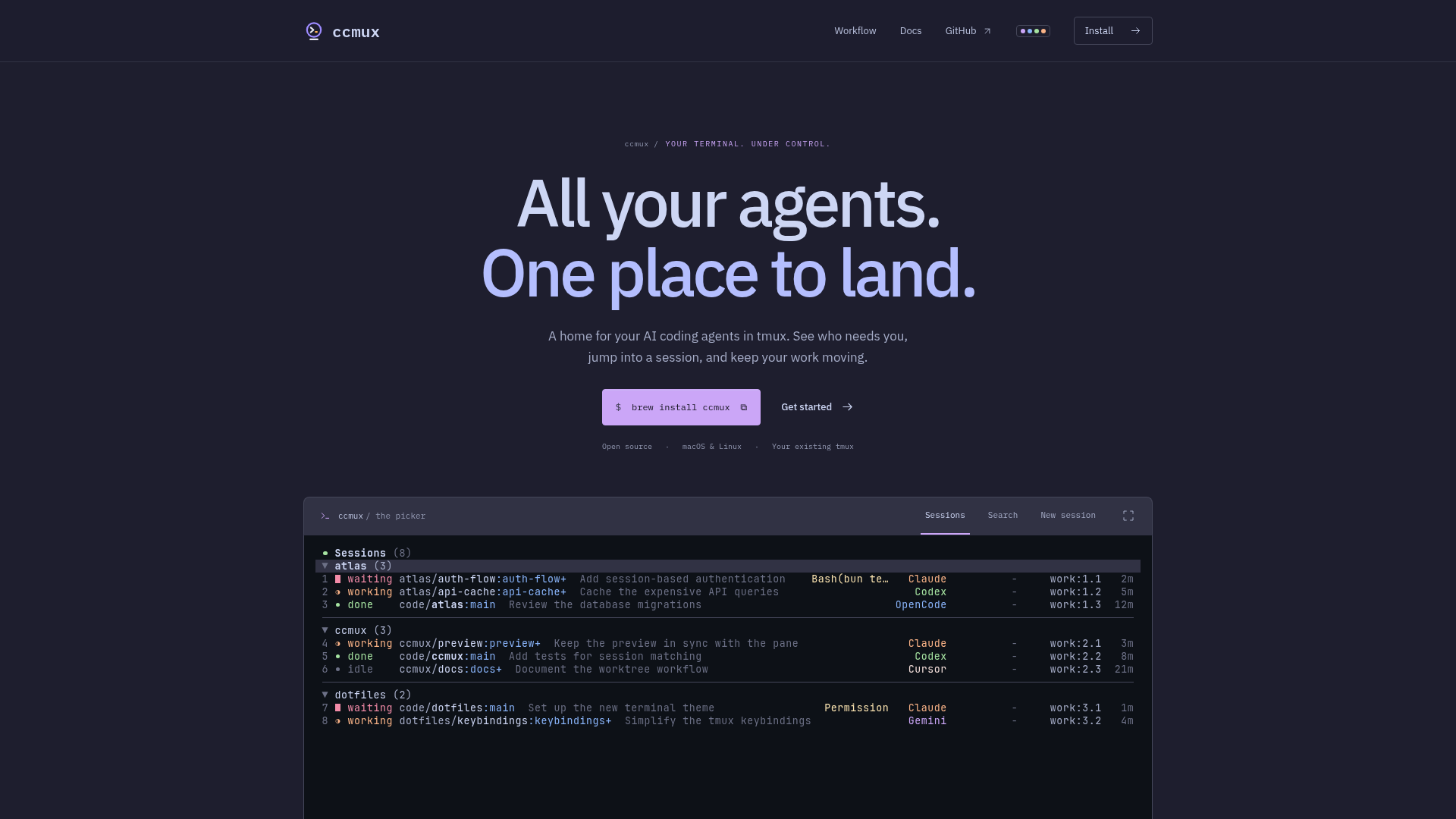Click the work:2.2 pane reference
This screenshot has width=1456, height=819.
[1075, 657]
